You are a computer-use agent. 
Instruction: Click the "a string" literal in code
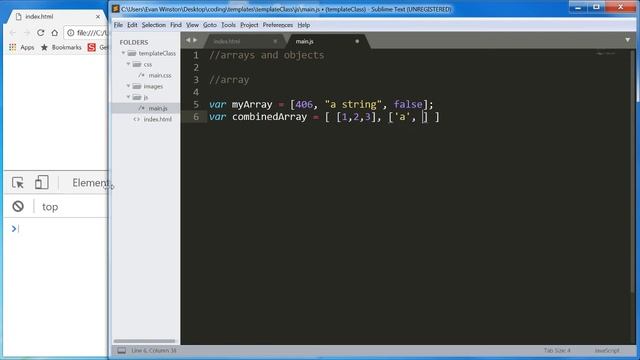[353, 104]
